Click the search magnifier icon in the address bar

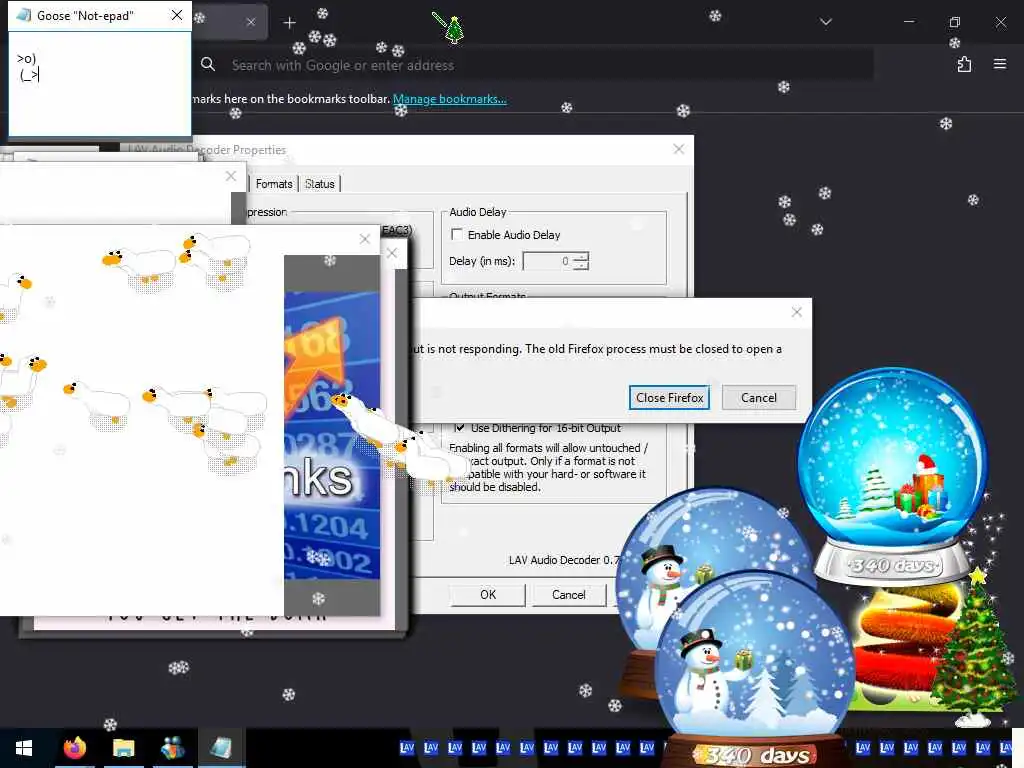pyautogui.click(x=208, y=64)
